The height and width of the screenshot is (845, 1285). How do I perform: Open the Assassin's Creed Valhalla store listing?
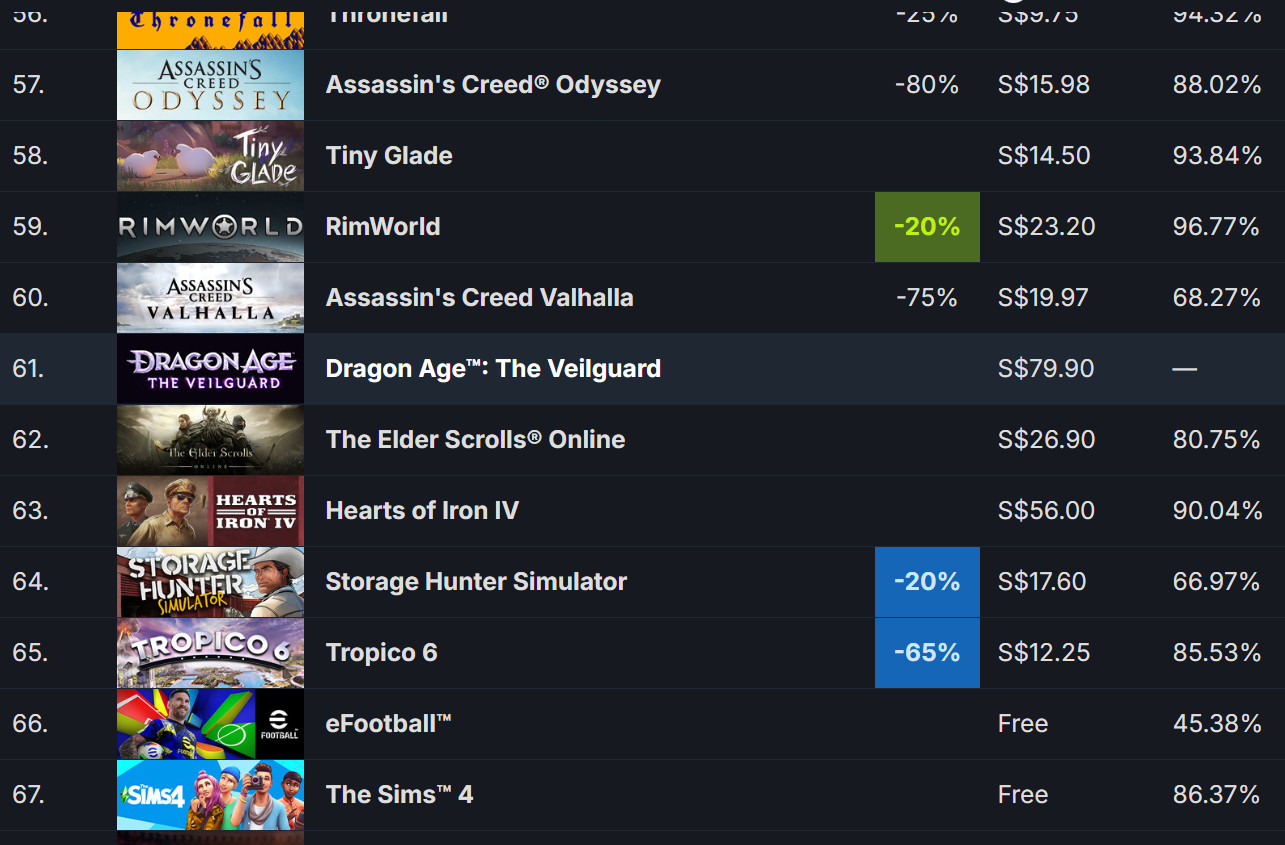210,297
